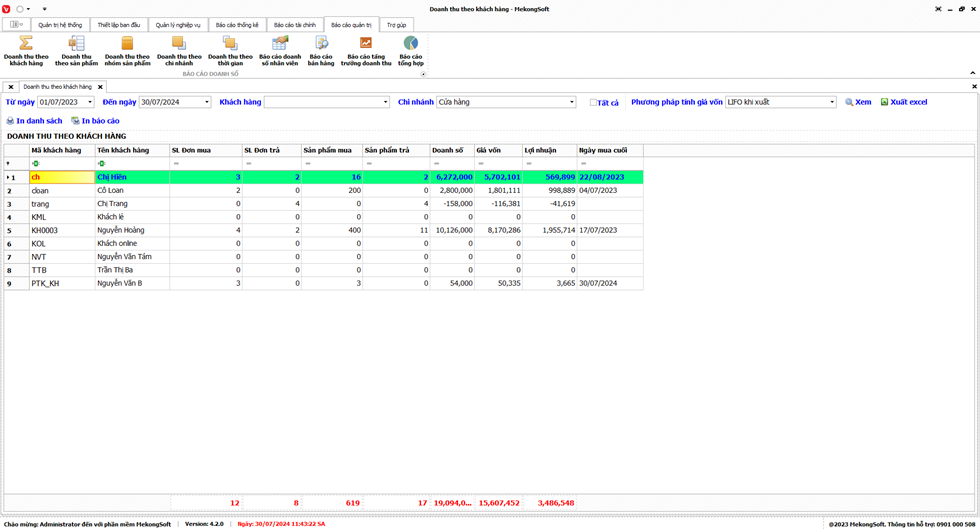Switch to Báo cáo tài chính tab
The width and height of the screenshot is (980, 530).
pos(295,25)
